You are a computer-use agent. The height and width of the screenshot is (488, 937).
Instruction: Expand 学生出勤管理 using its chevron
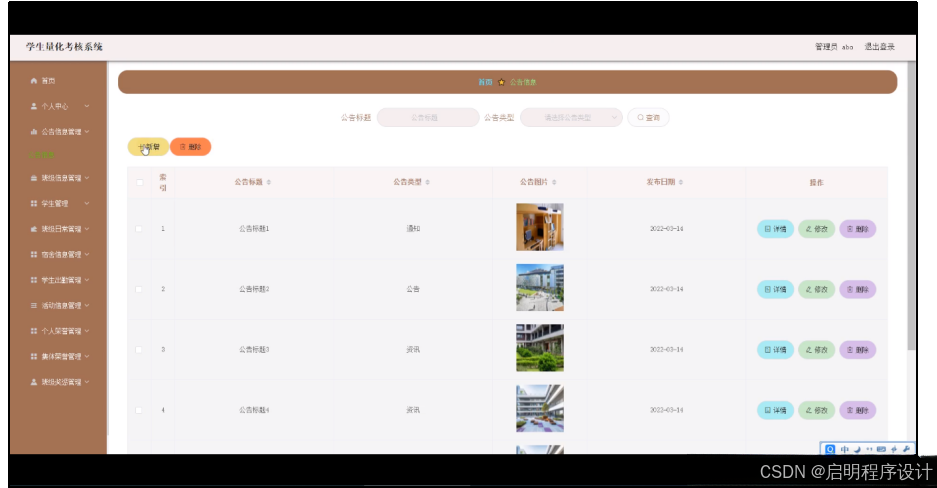pyautogui.click(x=87, y=280)
